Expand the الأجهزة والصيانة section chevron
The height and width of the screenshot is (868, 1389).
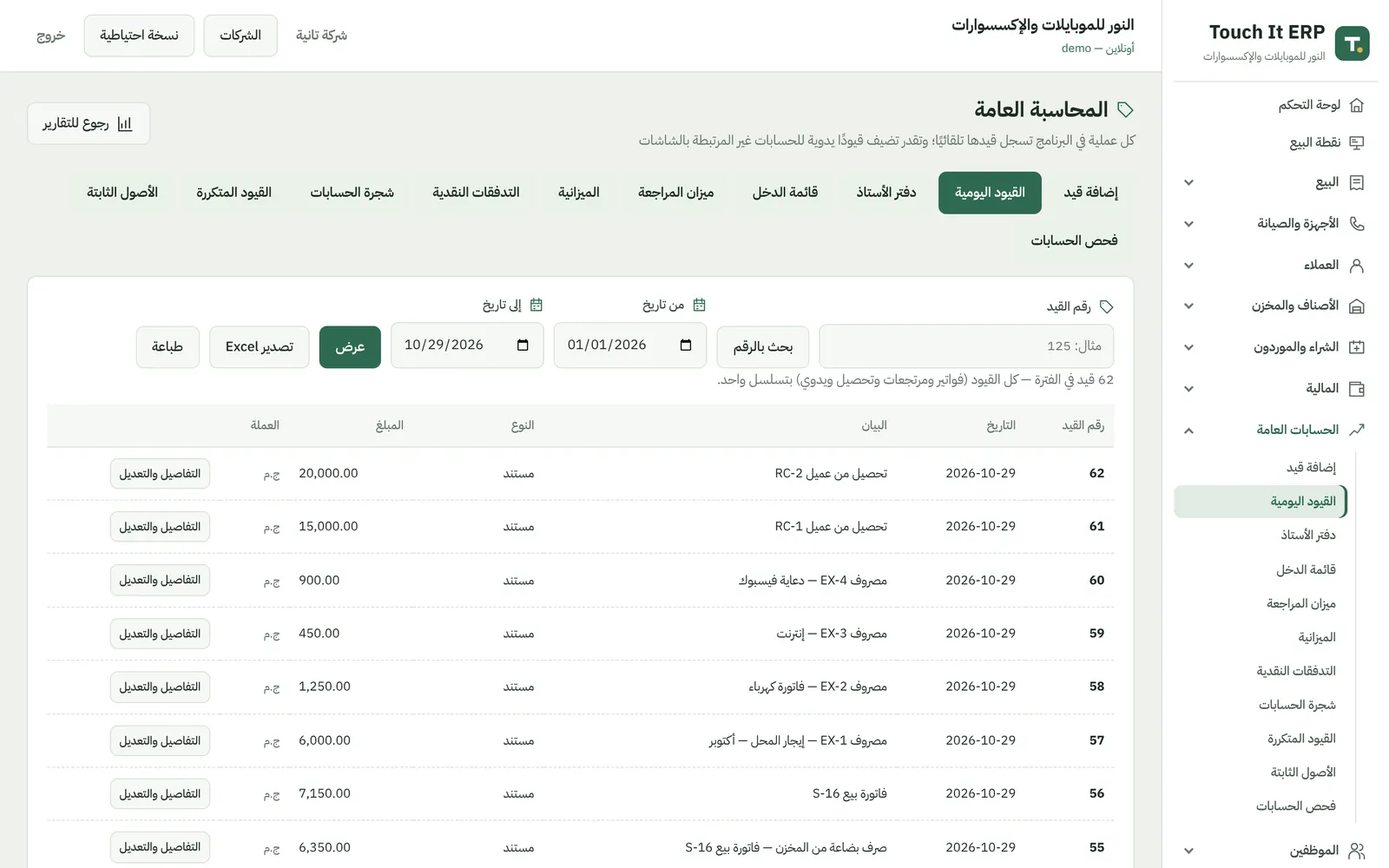coord(1188,224)
